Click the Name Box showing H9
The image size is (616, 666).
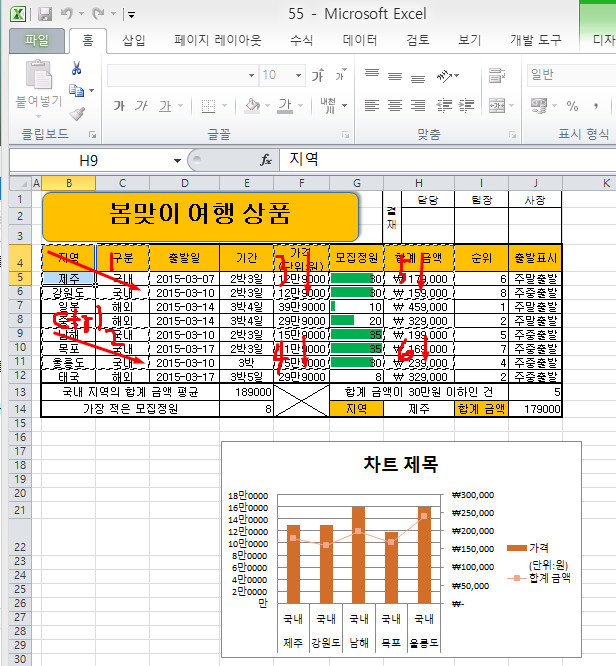(x=88, y=161)
